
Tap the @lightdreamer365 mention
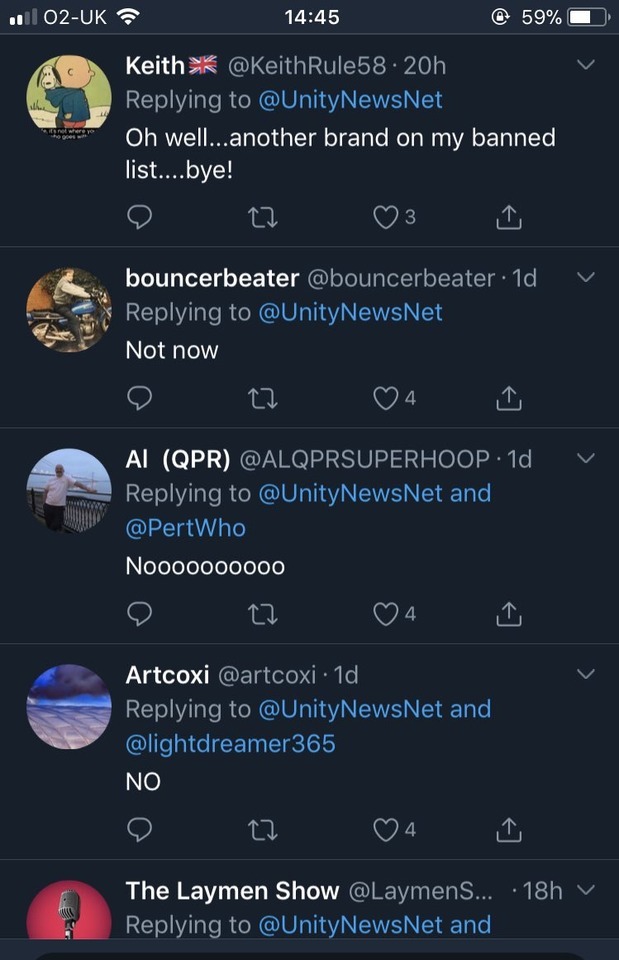tap(230, 743)
